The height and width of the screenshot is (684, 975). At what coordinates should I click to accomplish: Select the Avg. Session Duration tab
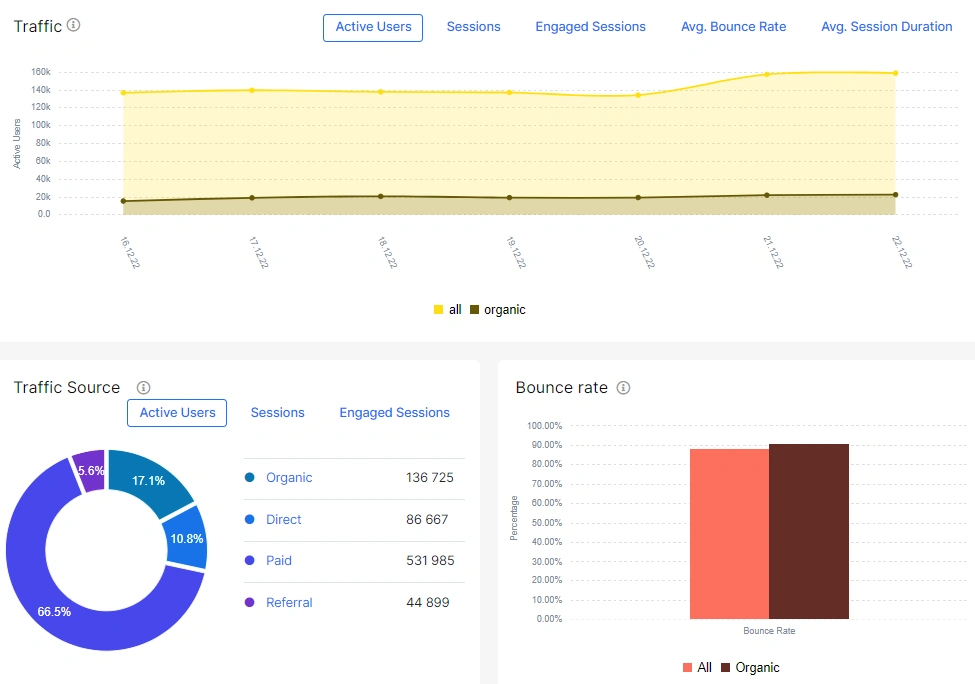886,27
